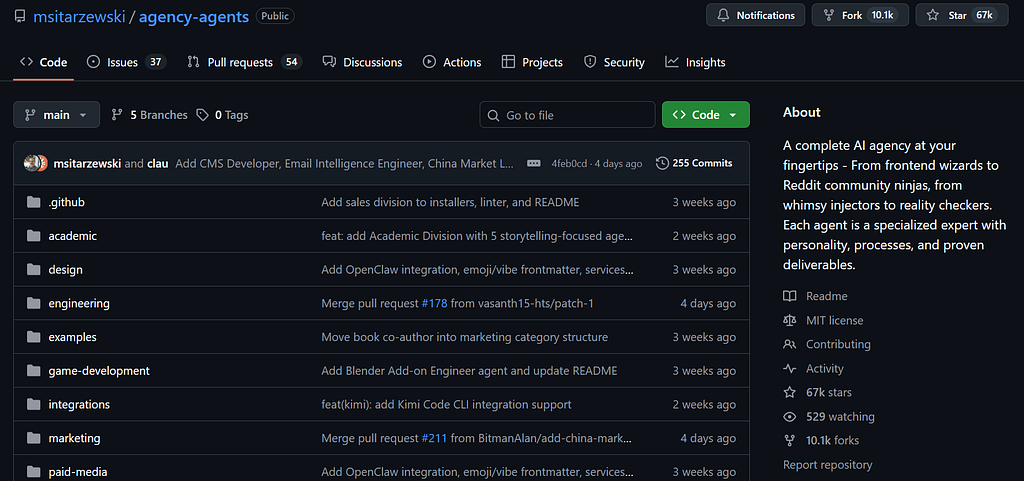
Task: Go to the Discussions tab
Action: click(362, 63)
